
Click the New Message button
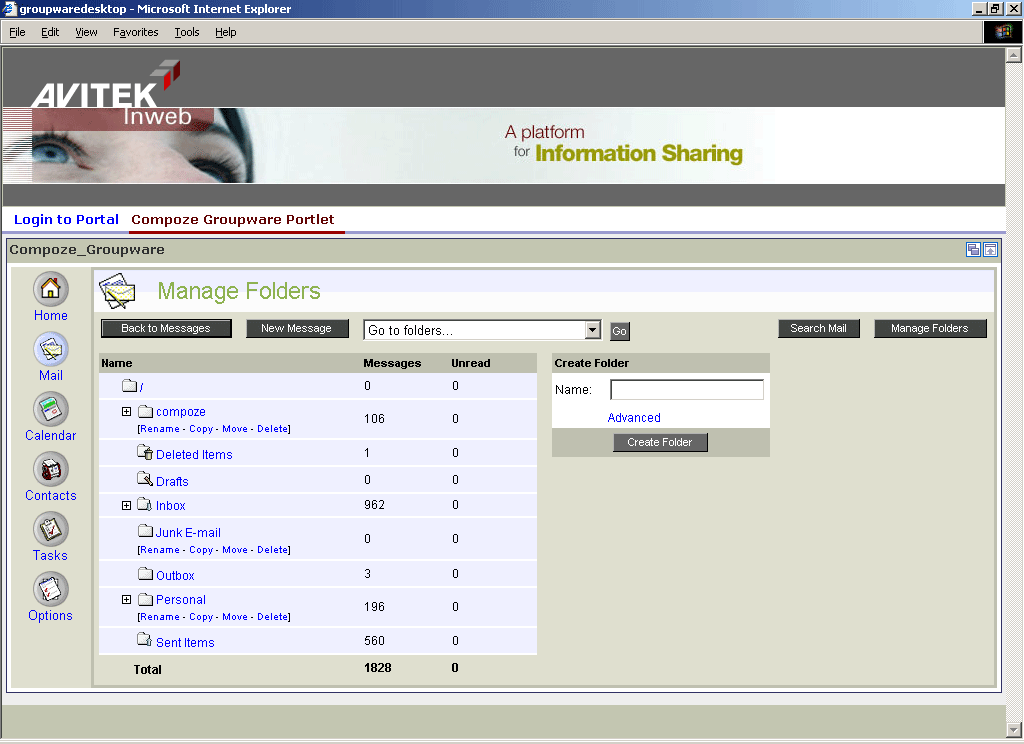(296, 329)
